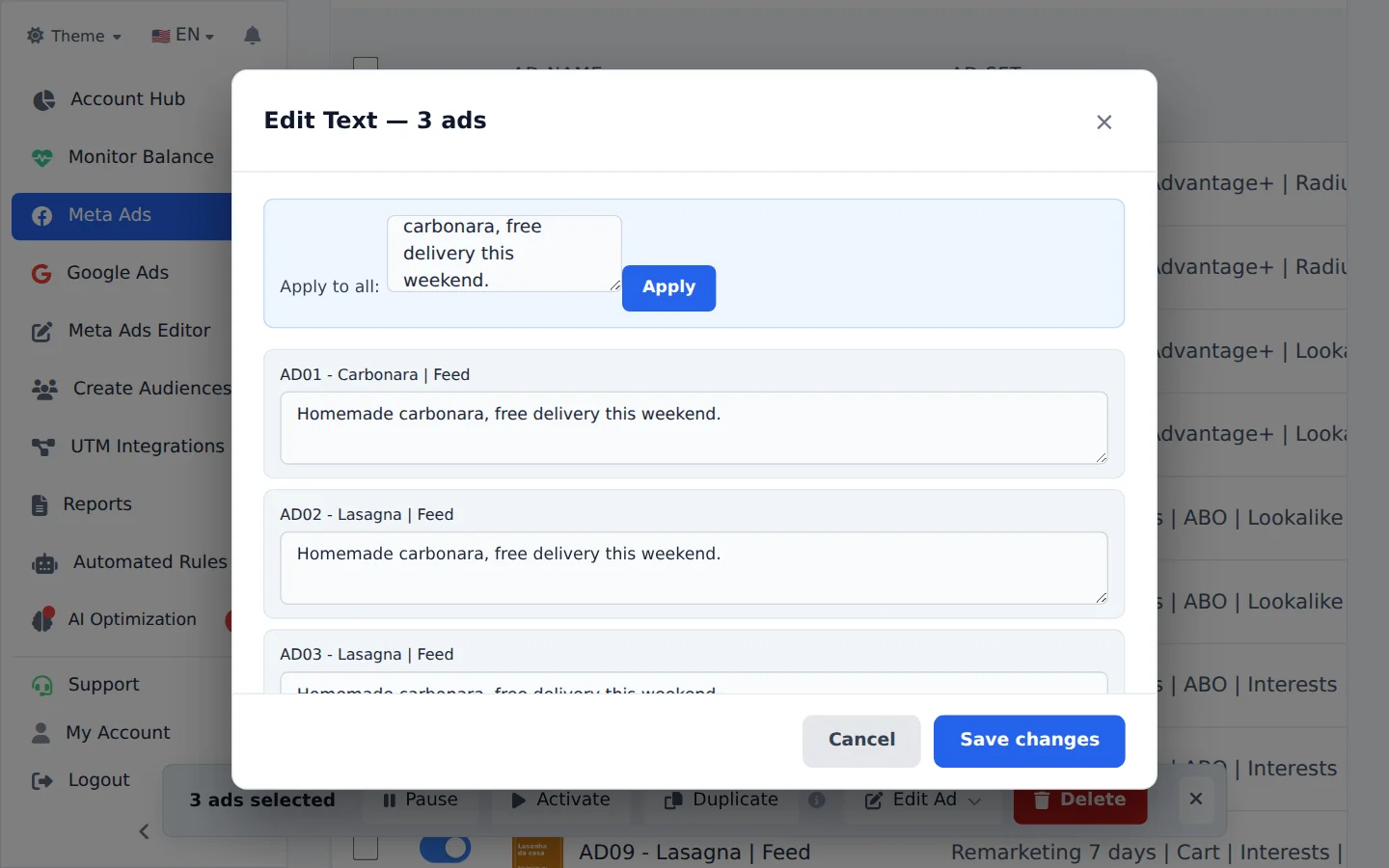Viewport: 1389px width, 868px height.
Task: Click the 'AD03 - Lasagna | Feed' label
Action: [x=367, y=655]
